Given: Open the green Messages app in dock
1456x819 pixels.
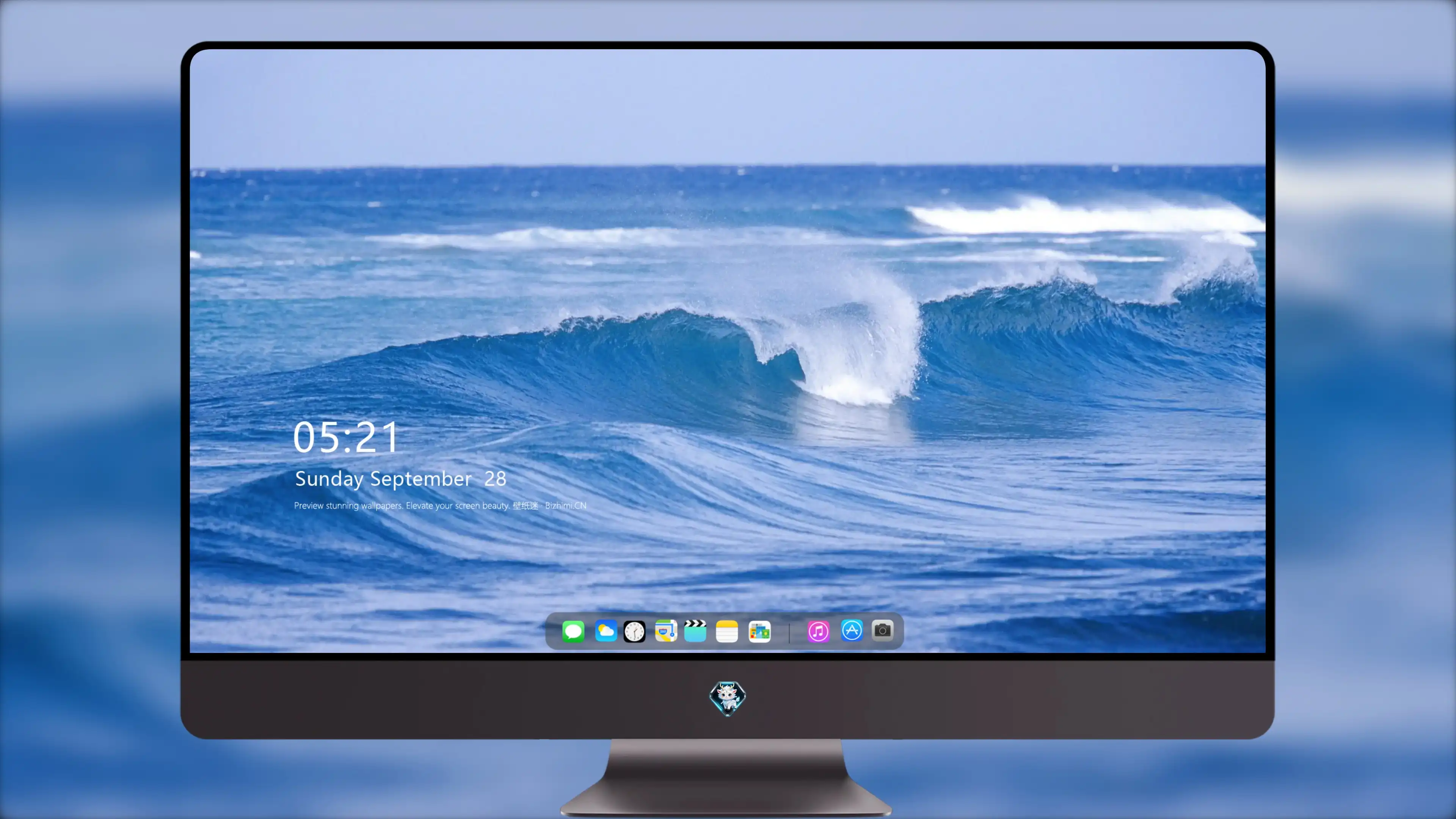Looking at the screenshot, I should 573,631.
